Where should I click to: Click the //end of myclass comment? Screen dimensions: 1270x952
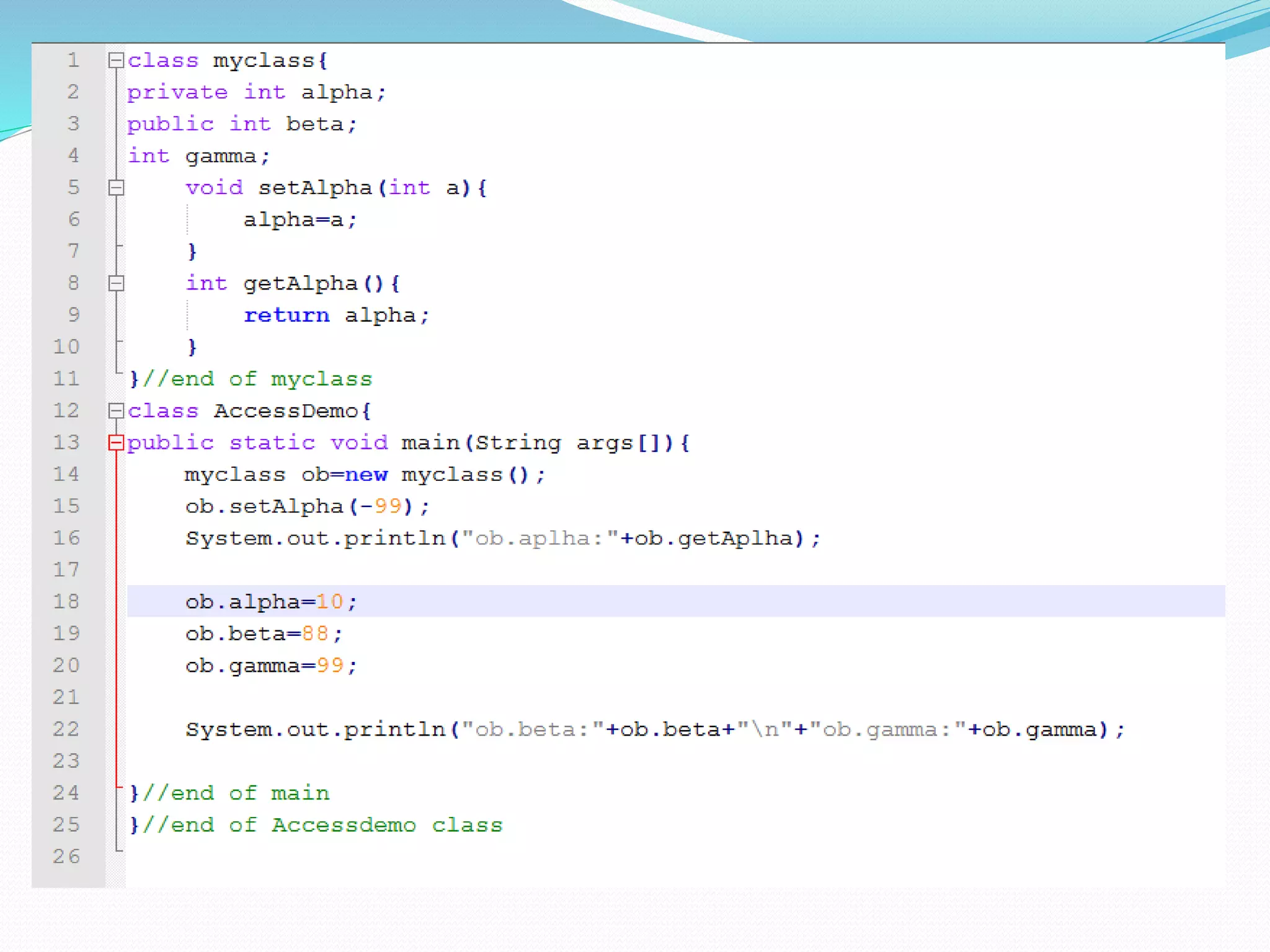click(257, 379)
